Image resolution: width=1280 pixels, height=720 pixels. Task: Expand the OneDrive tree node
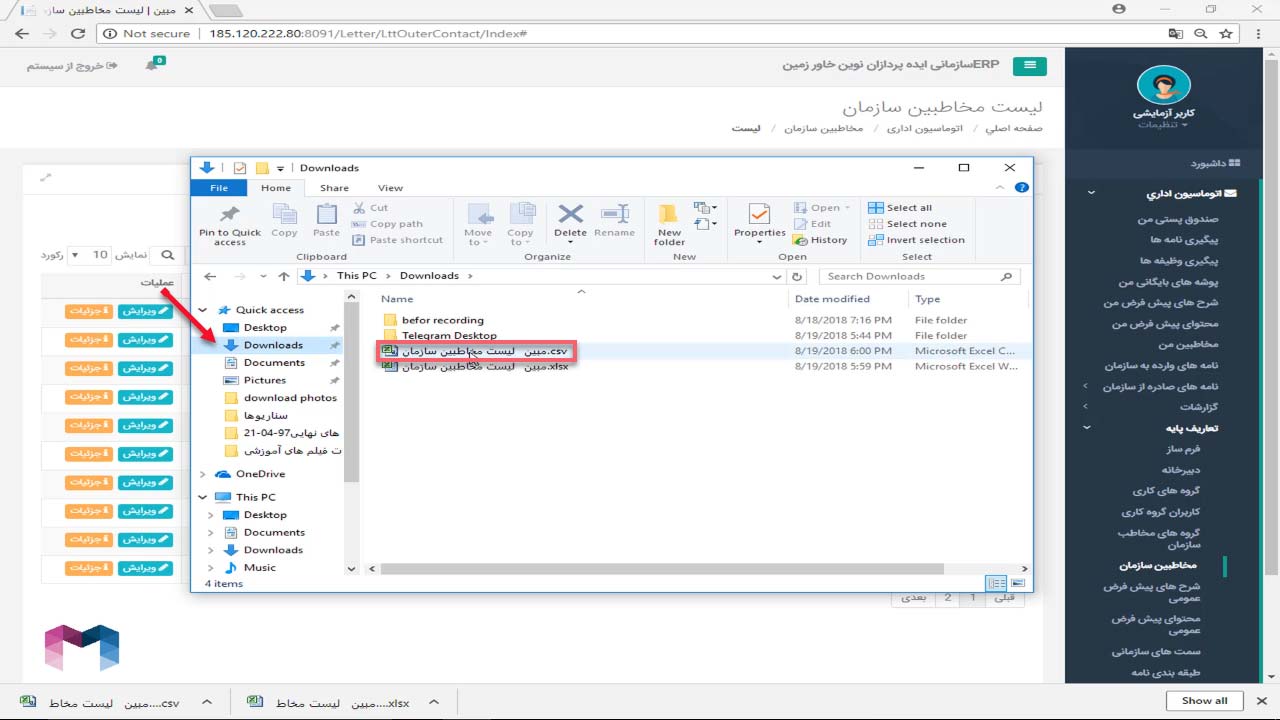click(204, 474)
